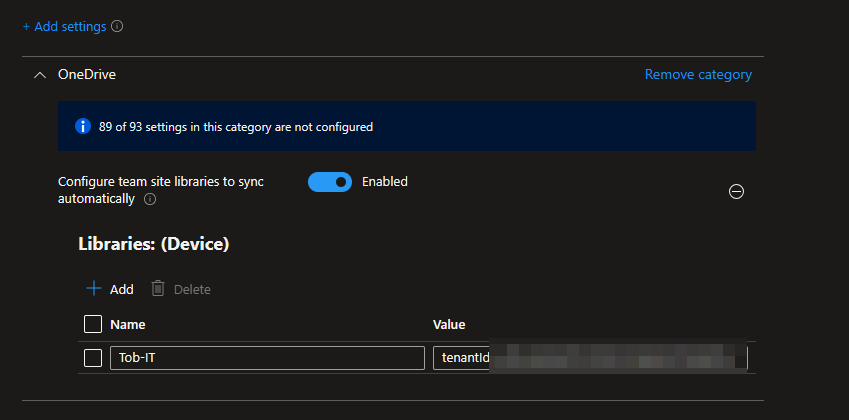The height and width of the screenshot is (420, 849).
Task: Click the tenantId value input field
Action: pos(589,358)
